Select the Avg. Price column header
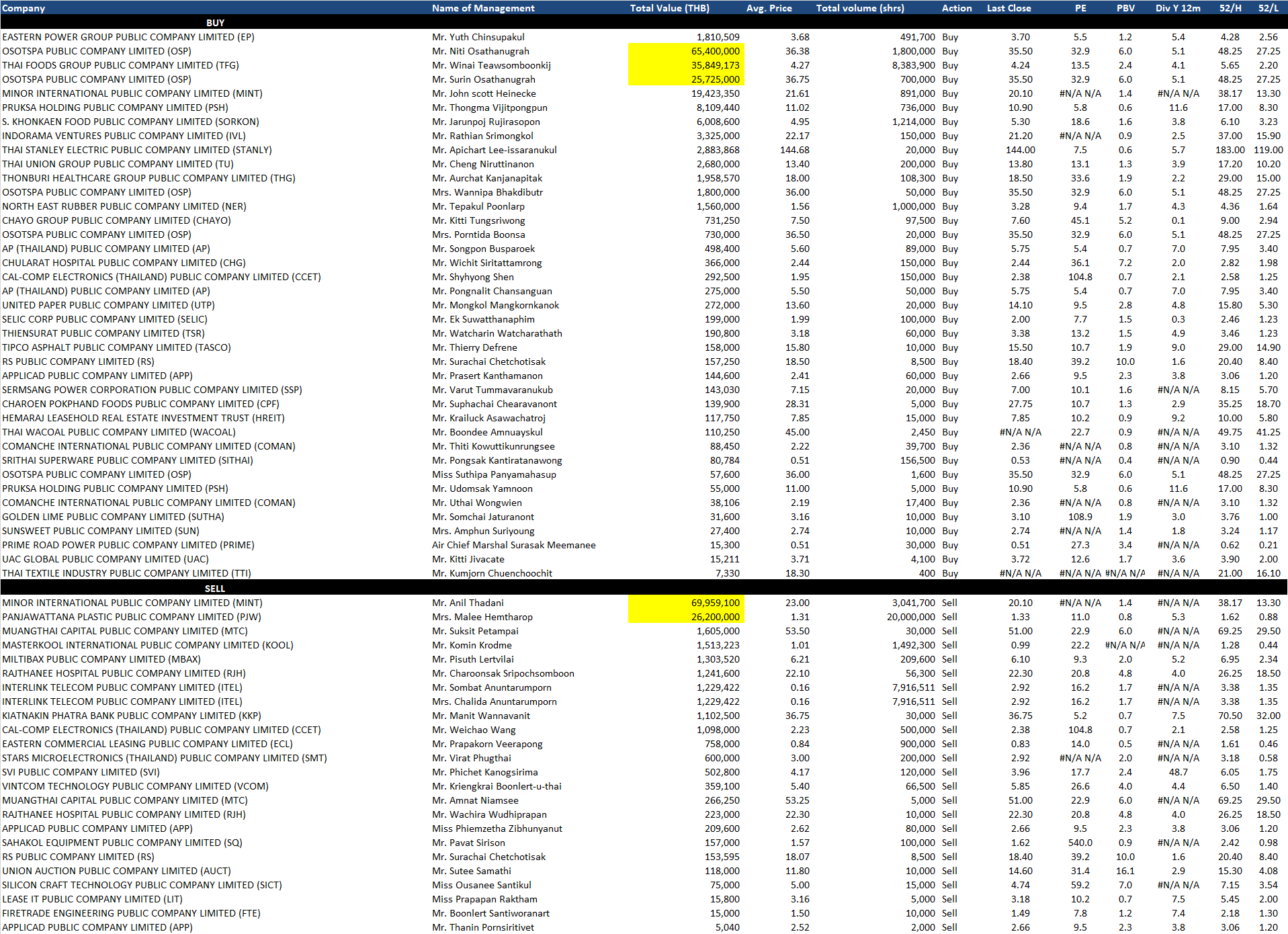This screenshot has height=934, width=1288. 769,8
